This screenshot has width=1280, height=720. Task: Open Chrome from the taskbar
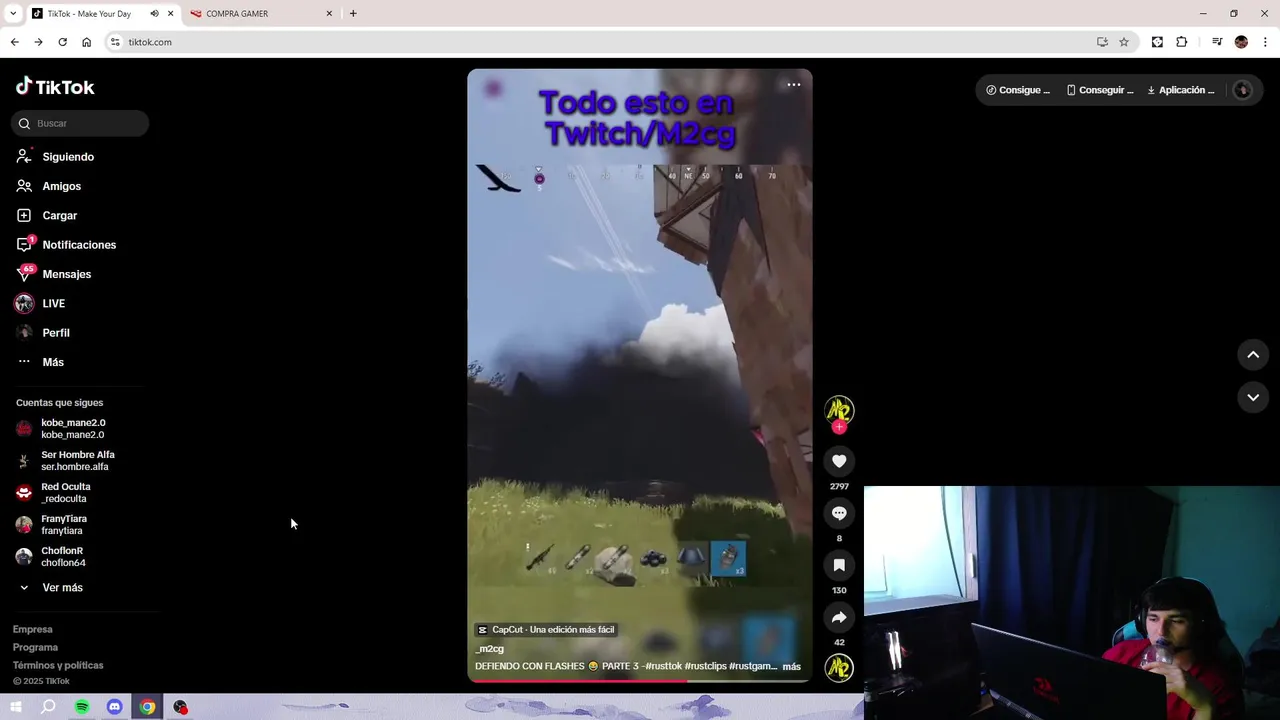point(147,707)
